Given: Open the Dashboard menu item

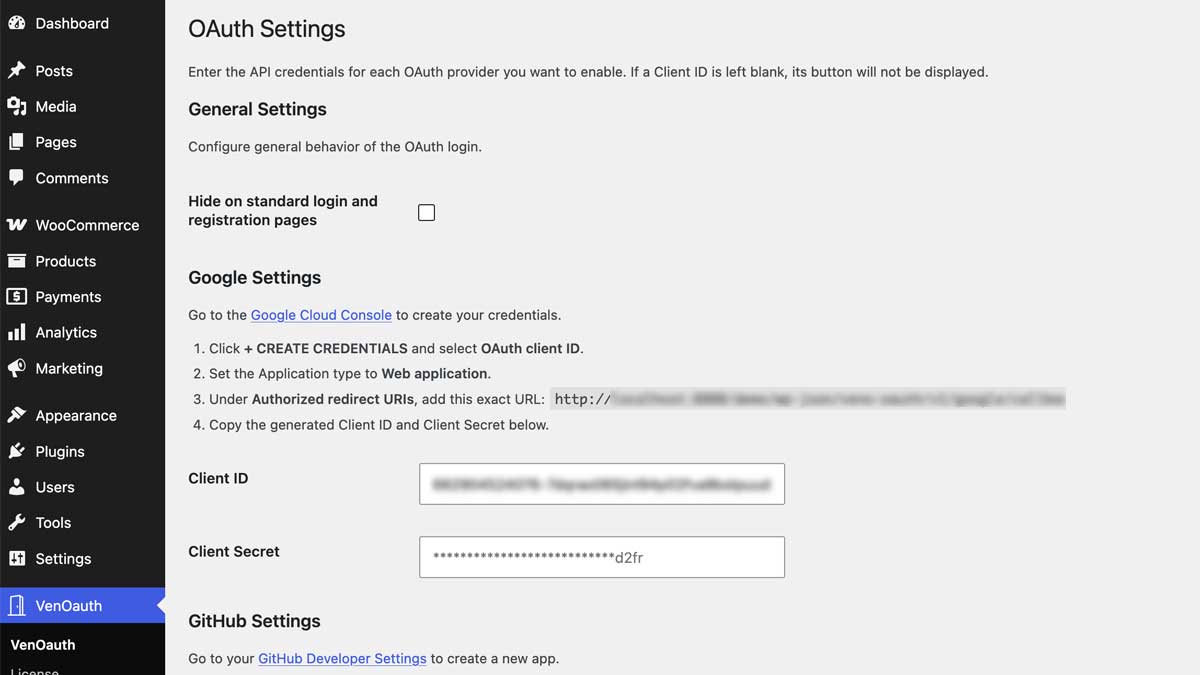Looking at the screenshot, I should point(82,23).
